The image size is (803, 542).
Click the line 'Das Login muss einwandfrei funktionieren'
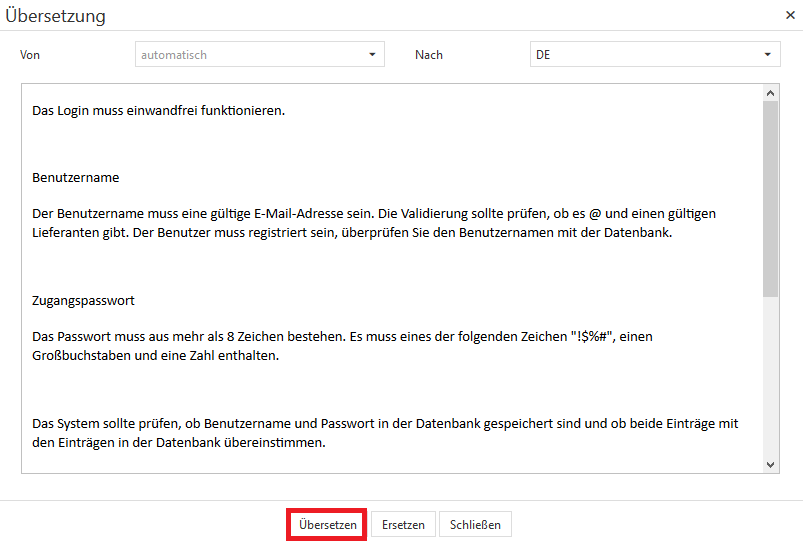pyautogui.click(x=158, y=111)
